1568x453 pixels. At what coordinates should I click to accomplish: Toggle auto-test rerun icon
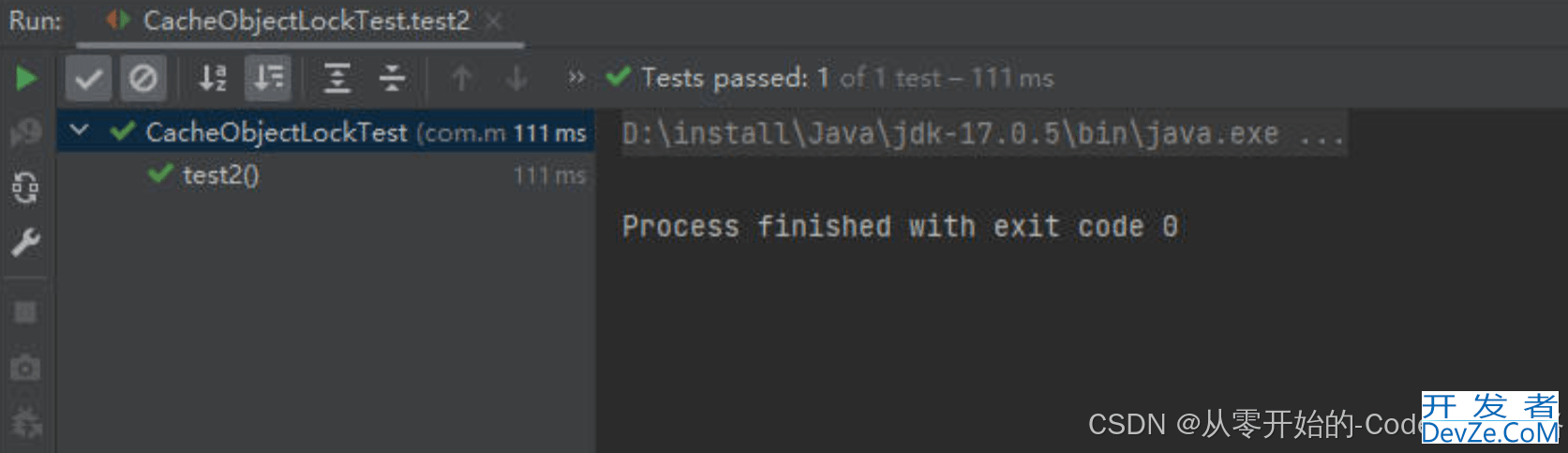pos(25,188)
